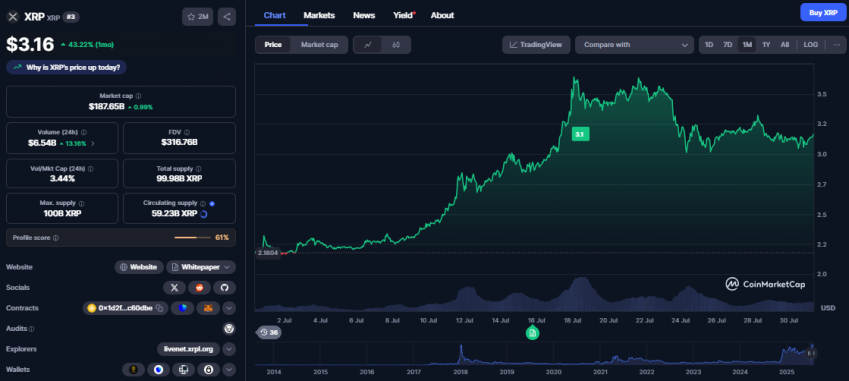This screenshot has width=849, height=381.
Task: Open the TradingView chart button
Action: pyautogui.click(x=536, y=45)
